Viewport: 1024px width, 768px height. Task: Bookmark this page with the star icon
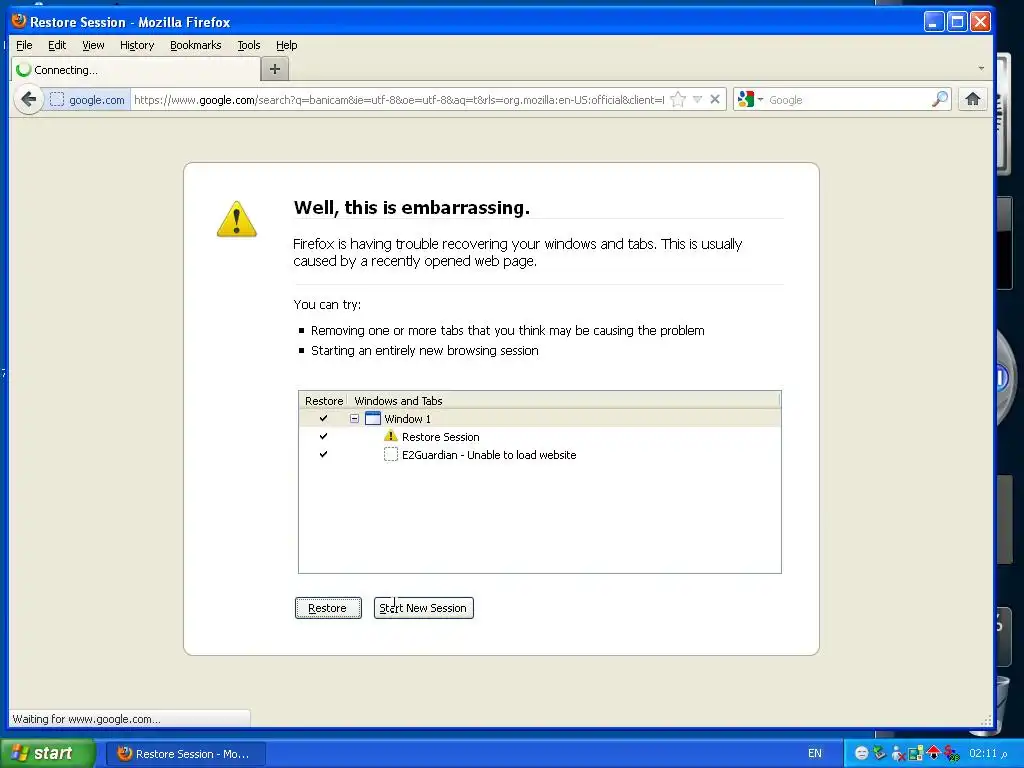(x=678, y=99)
